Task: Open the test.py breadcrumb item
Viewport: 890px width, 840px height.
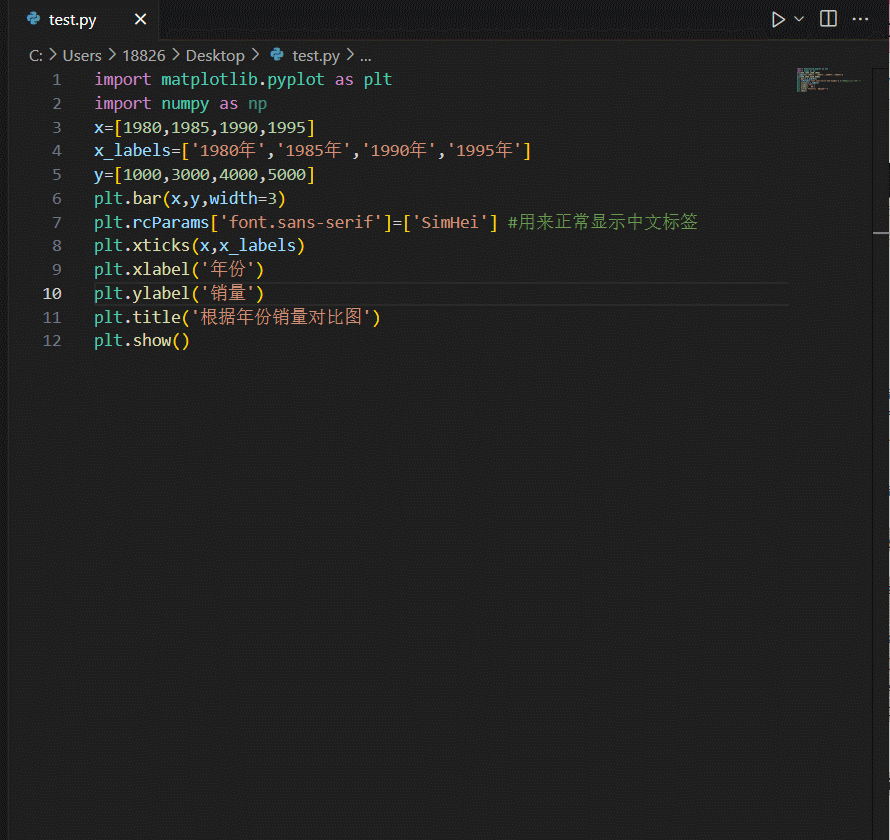Action: click(x=316, y=56)
